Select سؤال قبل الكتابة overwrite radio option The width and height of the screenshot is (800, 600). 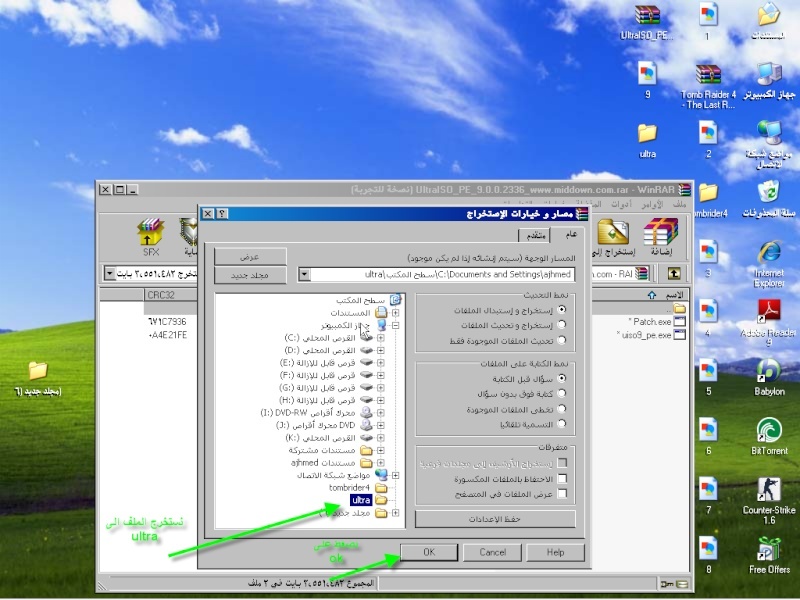click(x=562, y=379)
